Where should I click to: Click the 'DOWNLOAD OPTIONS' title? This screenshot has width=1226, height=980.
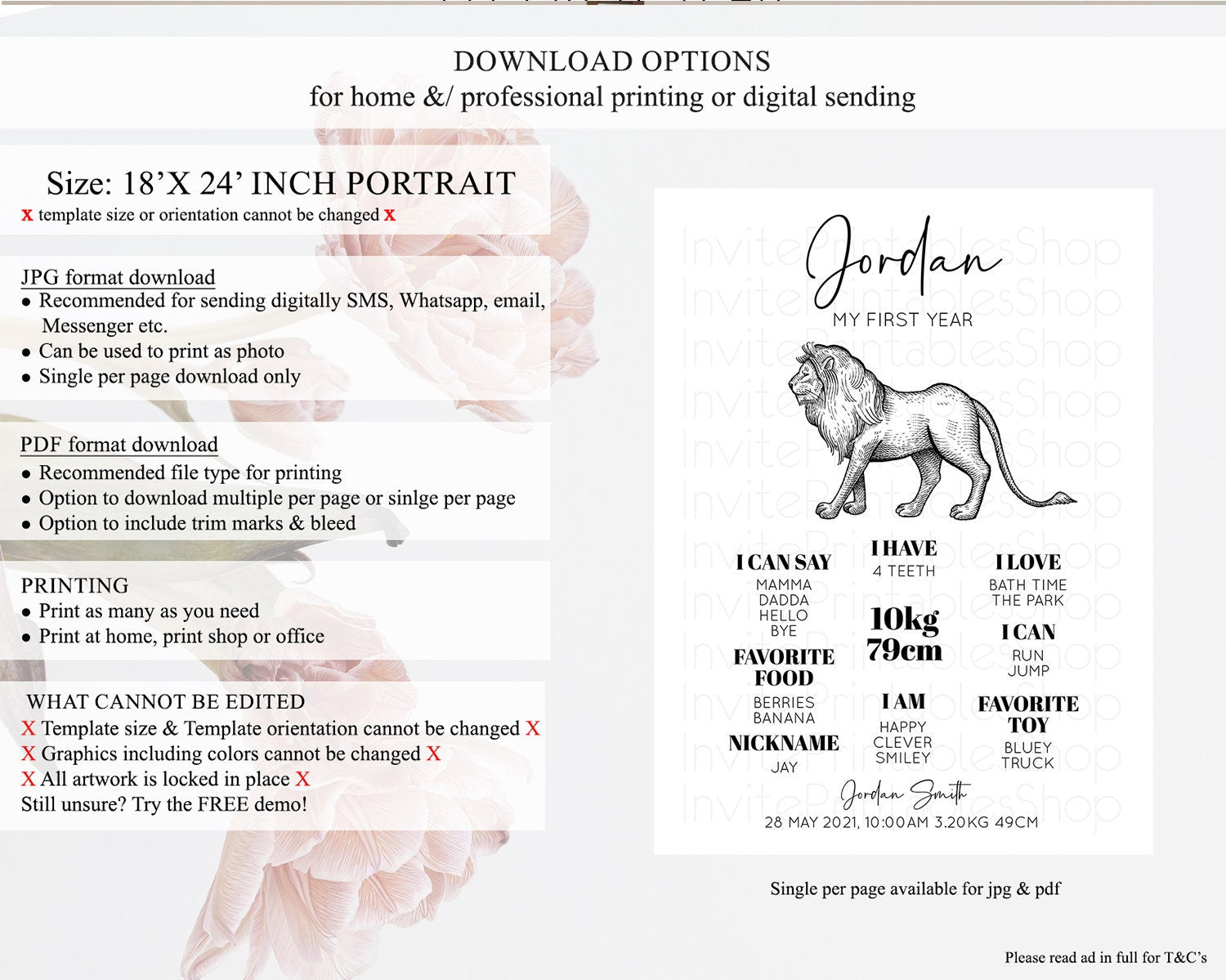[x=611, y=61]
